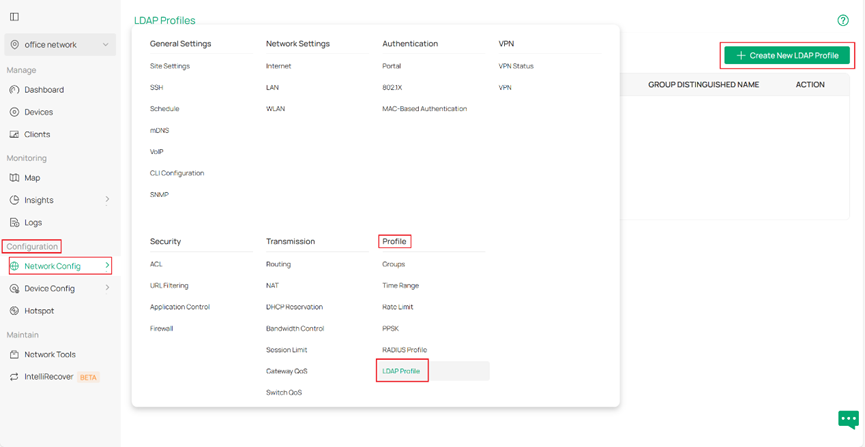Click the Device Config icon
The image size is (865, 447).
tap(14, 288)
